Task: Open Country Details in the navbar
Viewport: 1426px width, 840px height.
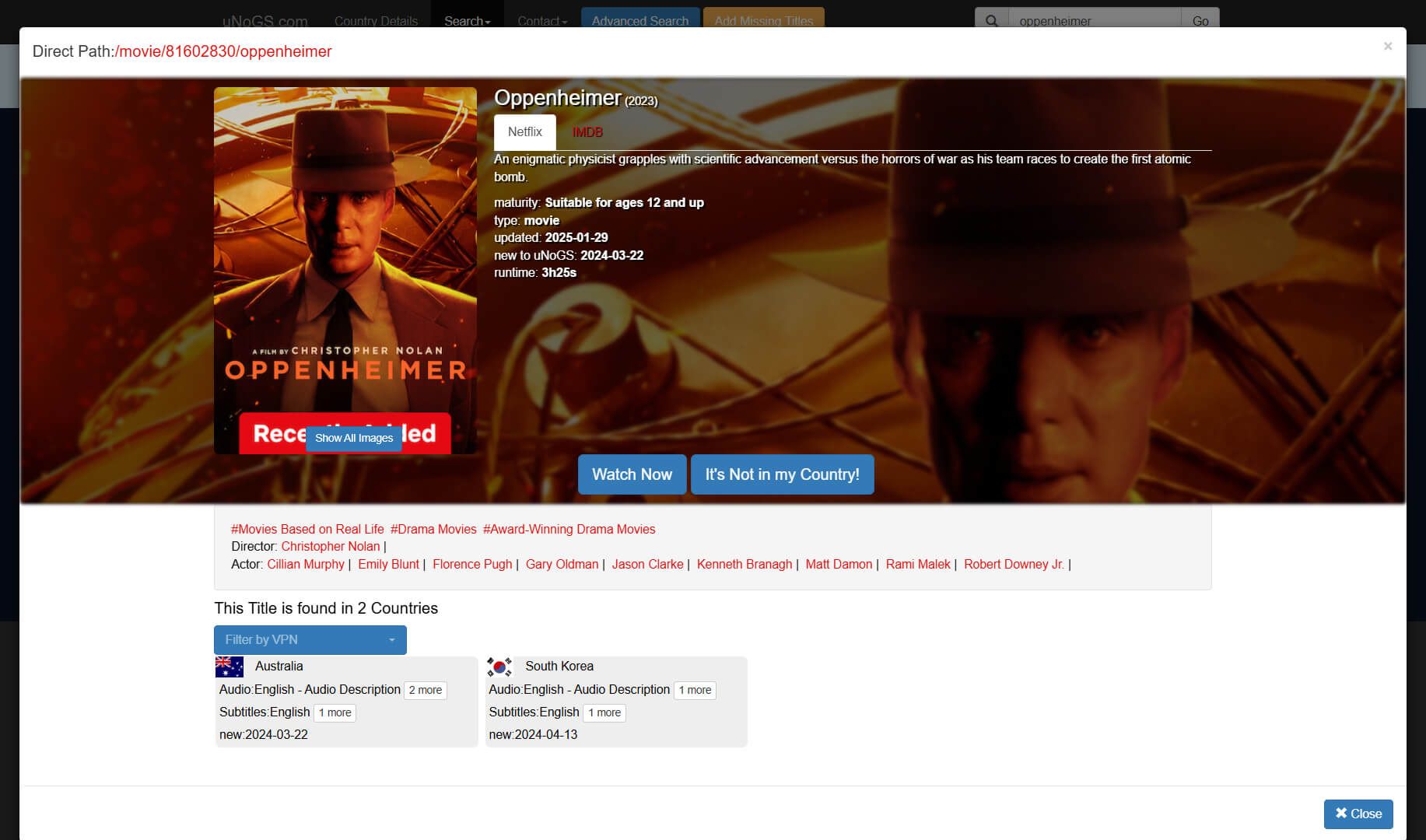Action: click(376, 21)
